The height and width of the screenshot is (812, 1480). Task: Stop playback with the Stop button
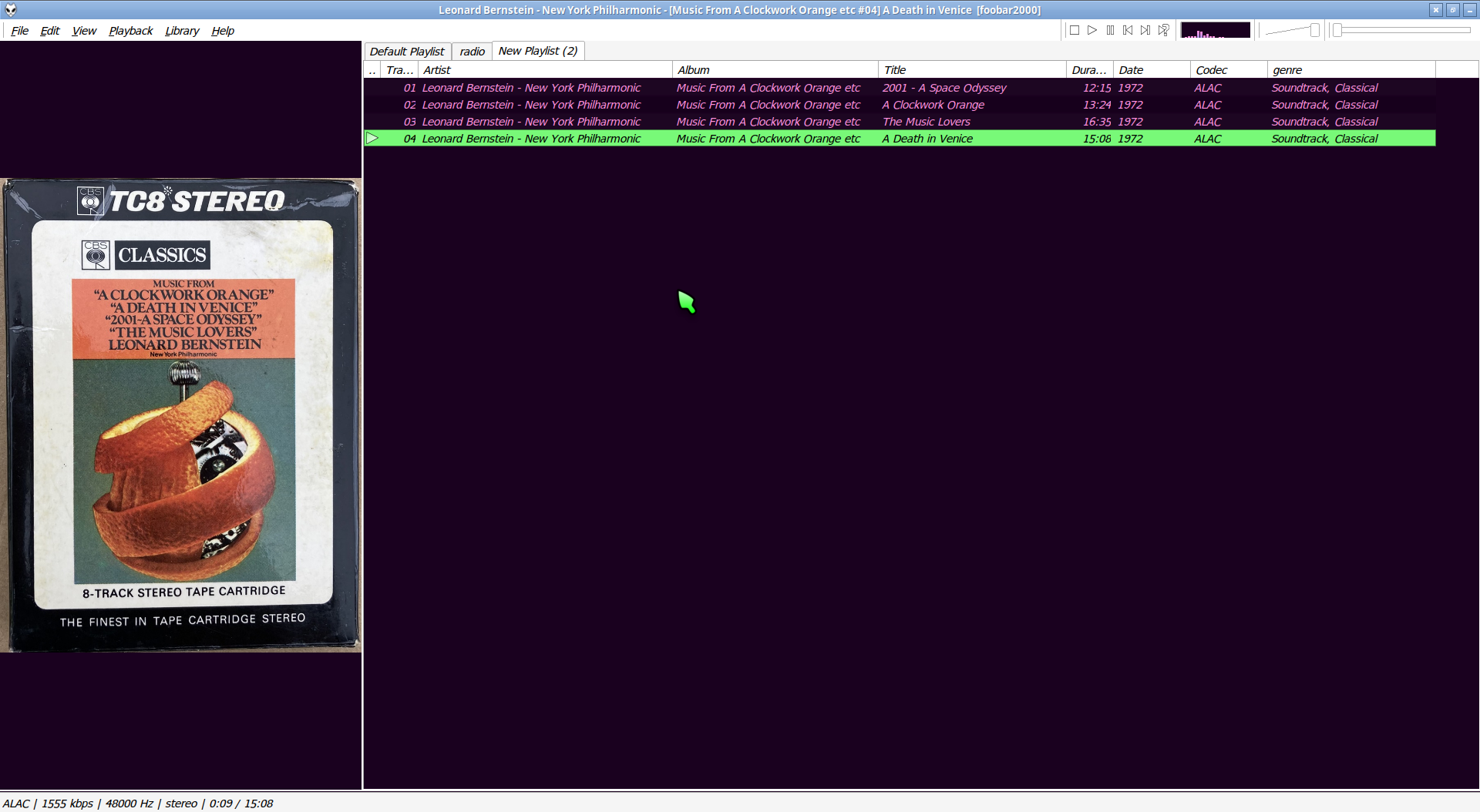(x=1074, y=30)
